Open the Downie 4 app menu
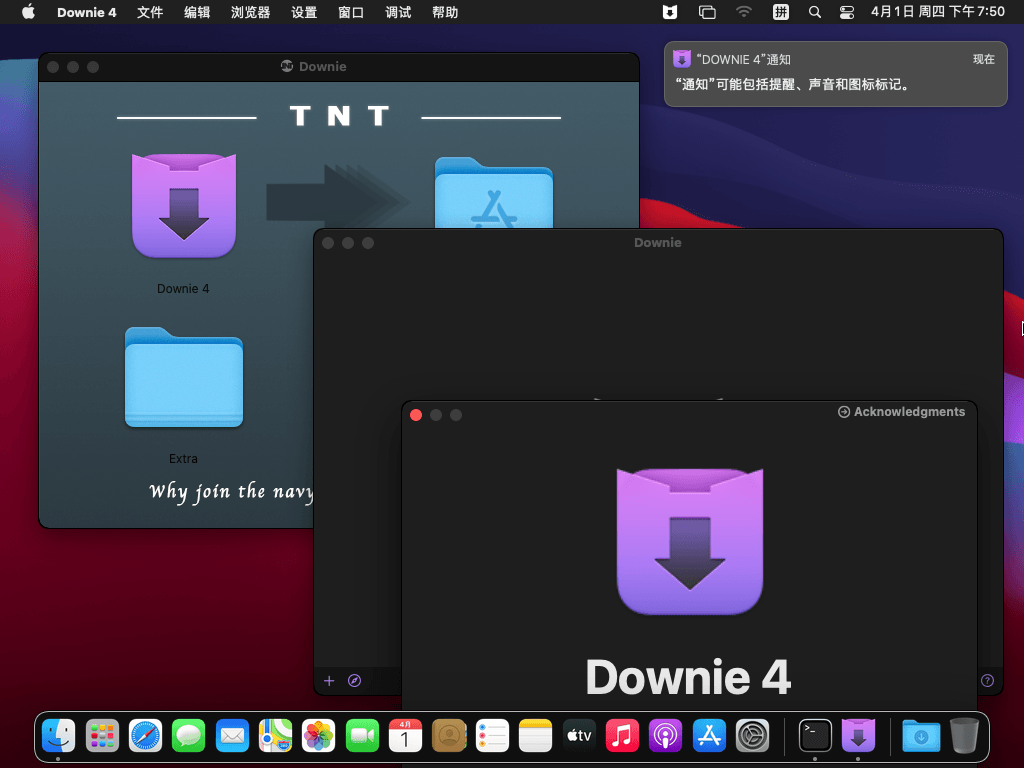This screenshot has height=768, width=1024. click(x=86, y=12)
